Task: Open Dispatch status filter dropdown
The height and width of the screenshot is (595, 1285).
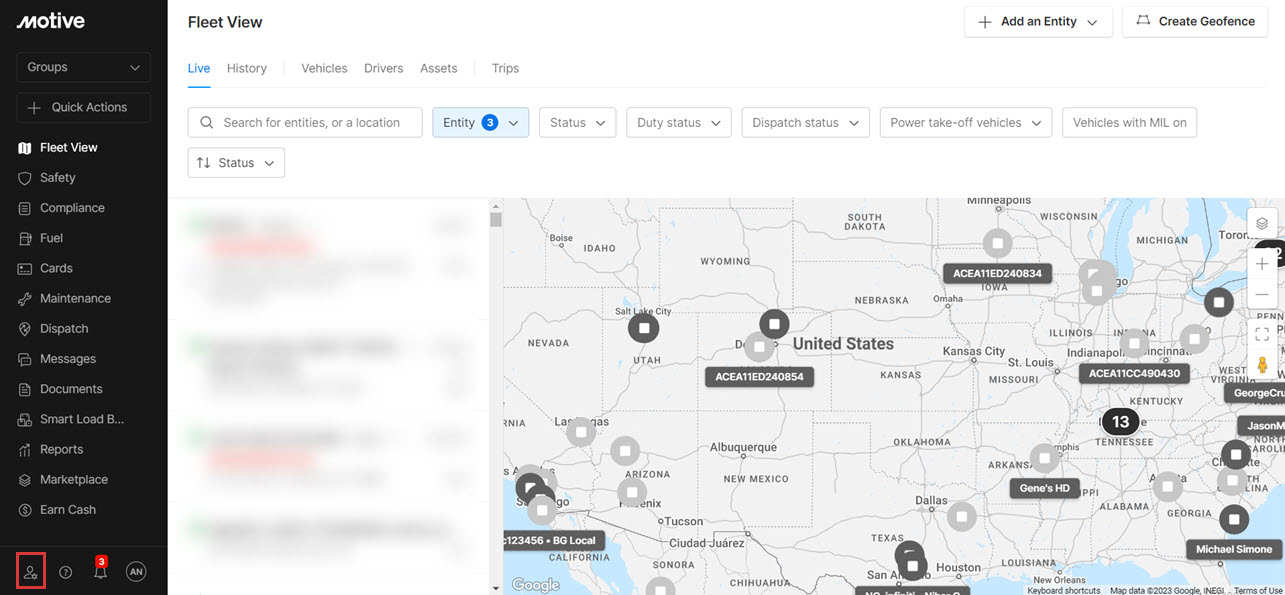Action: coord(805,123)
